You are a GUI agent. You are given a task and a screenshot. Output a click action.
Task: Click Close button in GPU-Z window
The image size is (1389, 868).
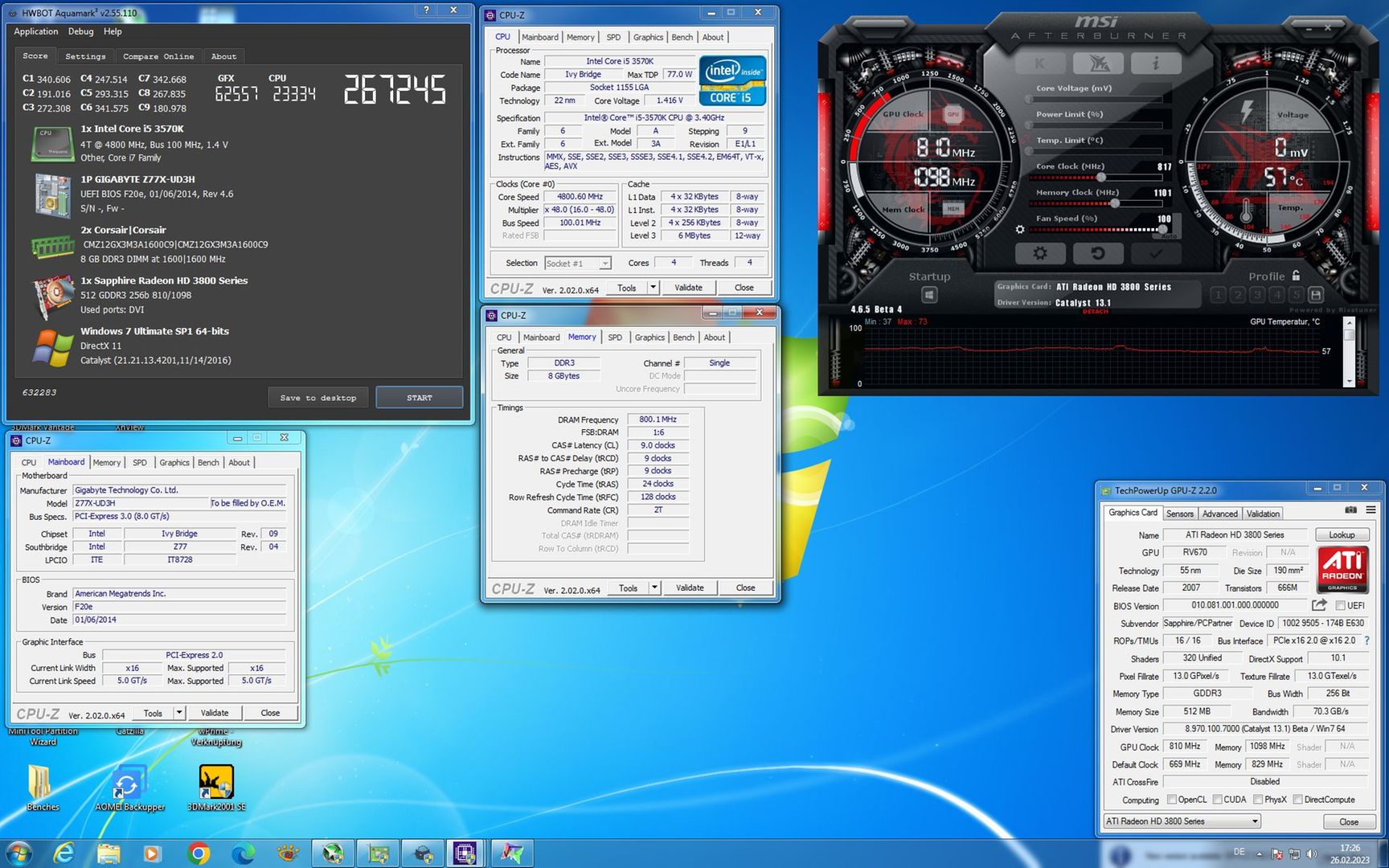click(x=1349, y=821)
